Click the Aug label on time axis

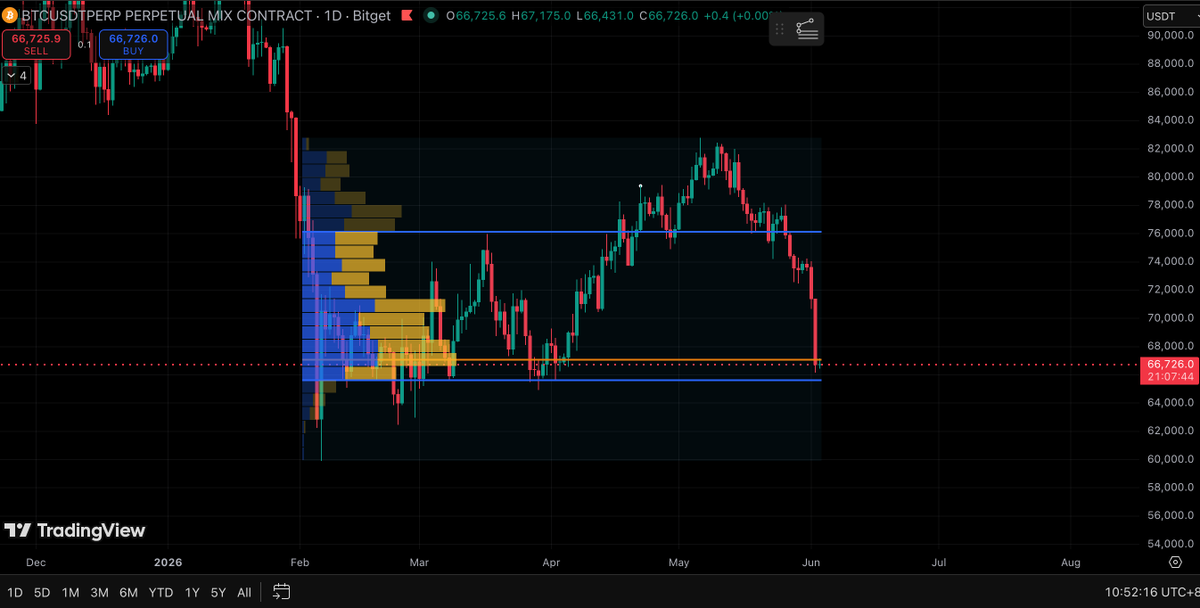1070,563
